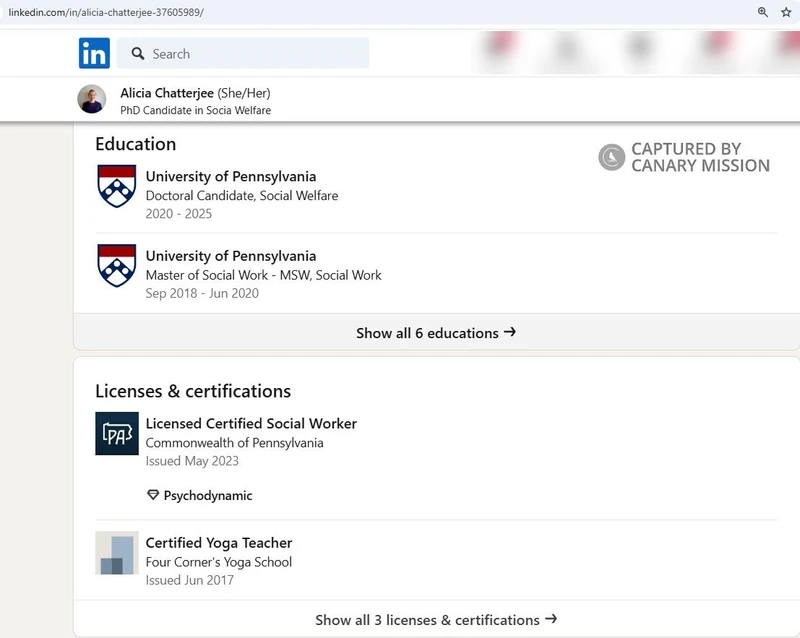Image resolution: width=800 pixels, height=638 pixels.
Task: Open University of Pennsylvania MSW entry title
Action: (x=231, y=256)
